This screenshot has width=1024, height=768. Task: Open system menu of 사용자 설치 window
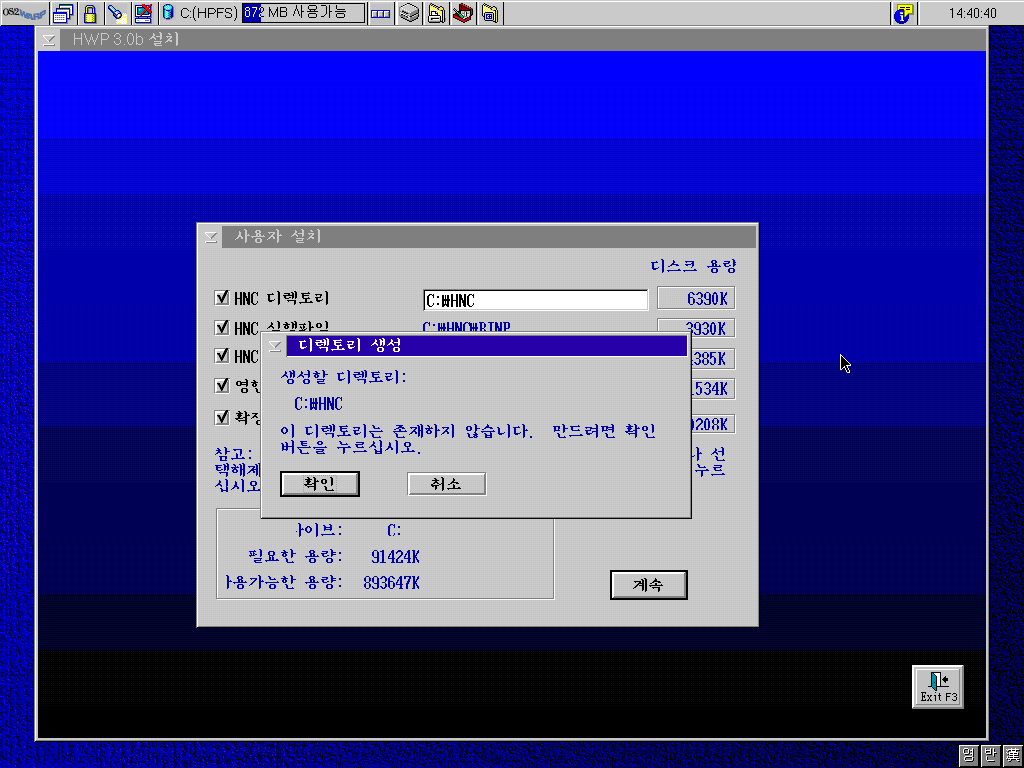tap(211, 236)
